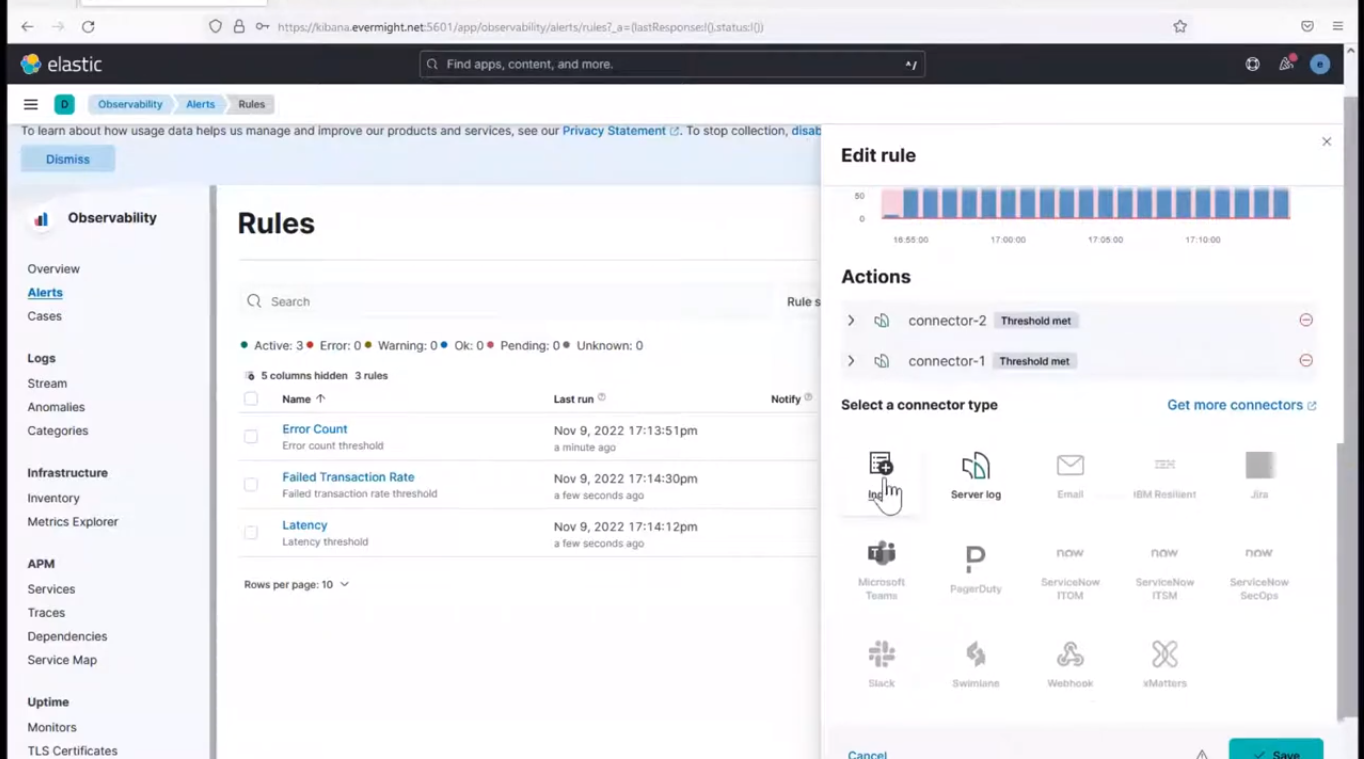Open the Rows per page dropdown
The image size is (1364, 759).
point(296,584)
